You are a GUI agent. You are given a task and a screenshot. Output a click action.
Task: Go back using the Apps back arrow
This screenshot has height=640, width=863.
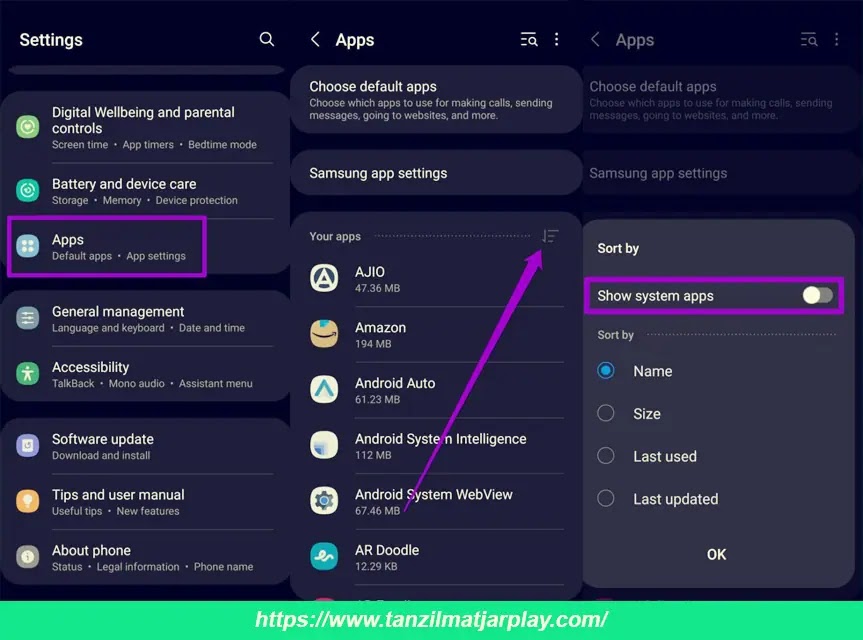tap(316, 39)
